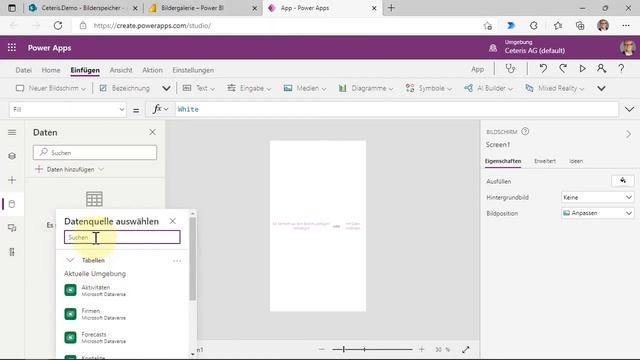Expand the ribbon overflow chevron
Screen dimensions: 640x360
pyautogui.click(x=601, y=88)
